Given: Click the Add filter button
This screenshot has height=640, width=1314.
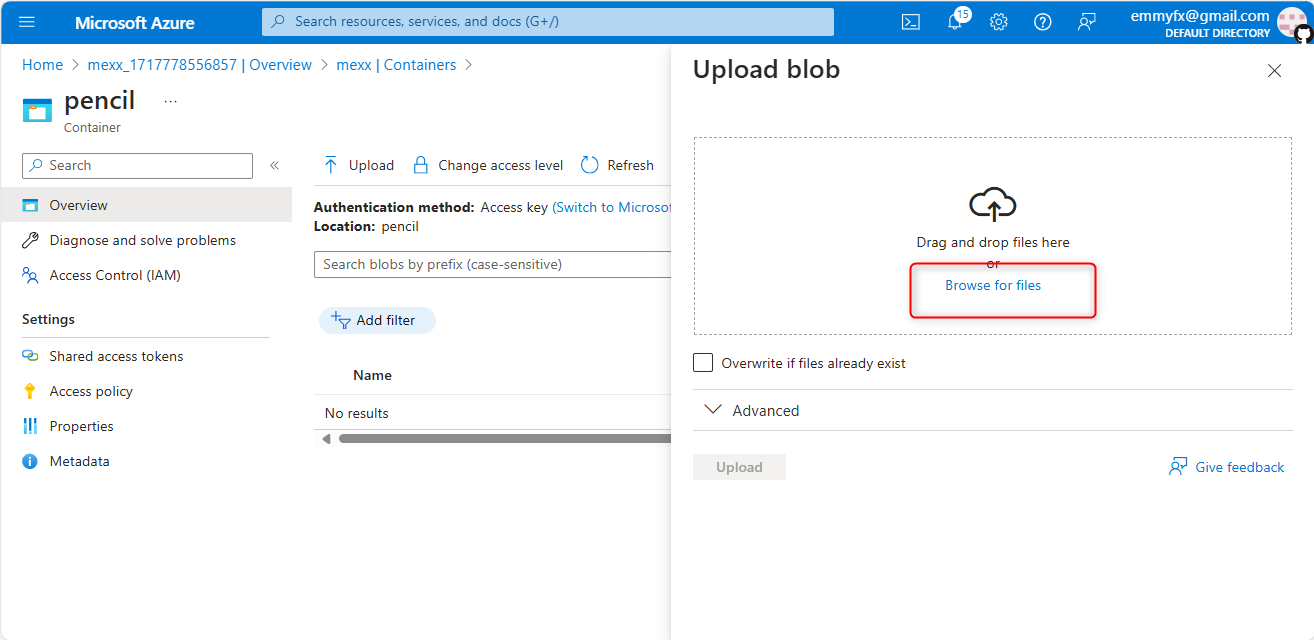Looking at the screenshot, I should [377, 320].
